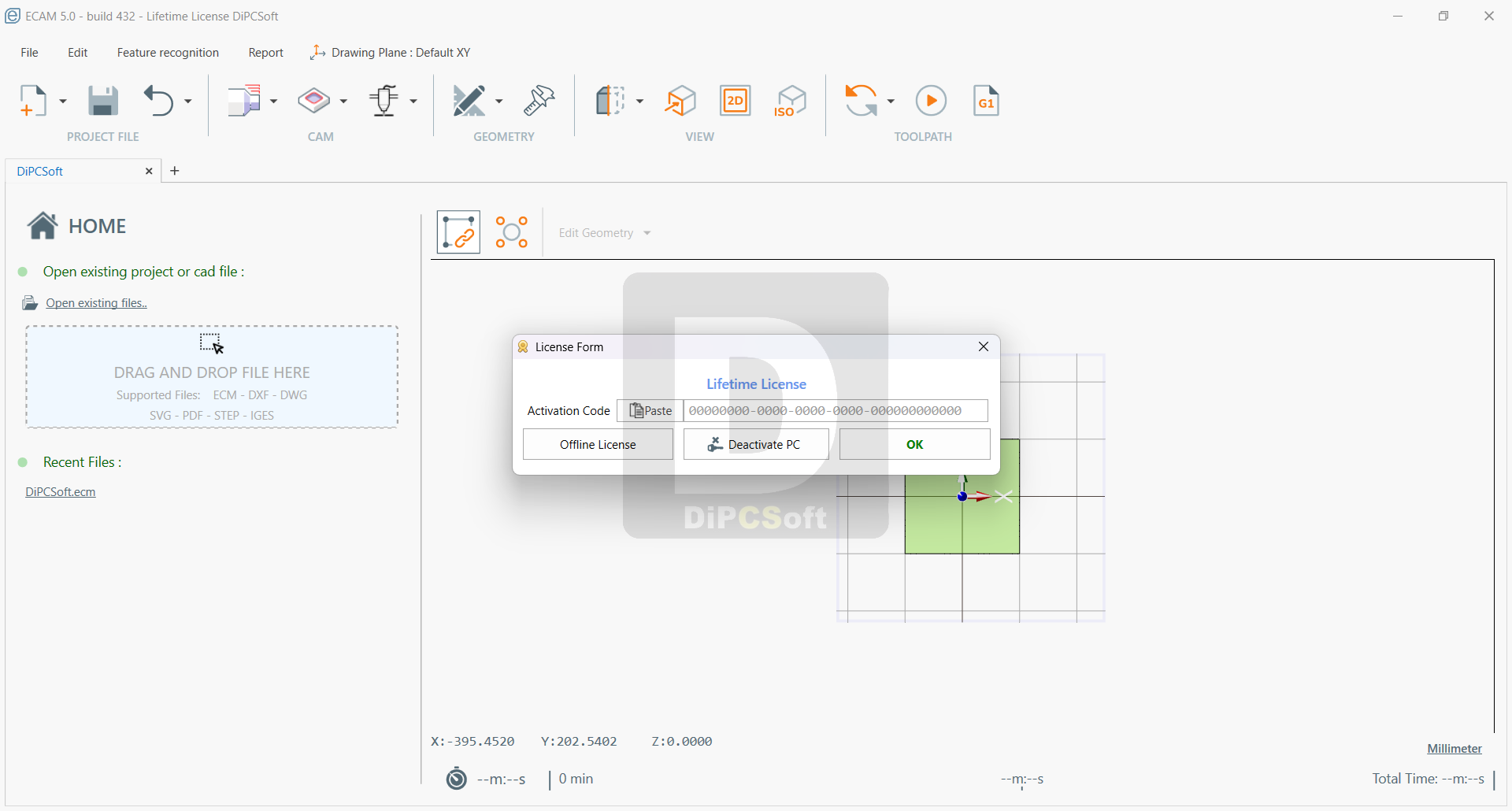Click the New project file icon
The image size is (1512, 811).
(x=33, y=101)
